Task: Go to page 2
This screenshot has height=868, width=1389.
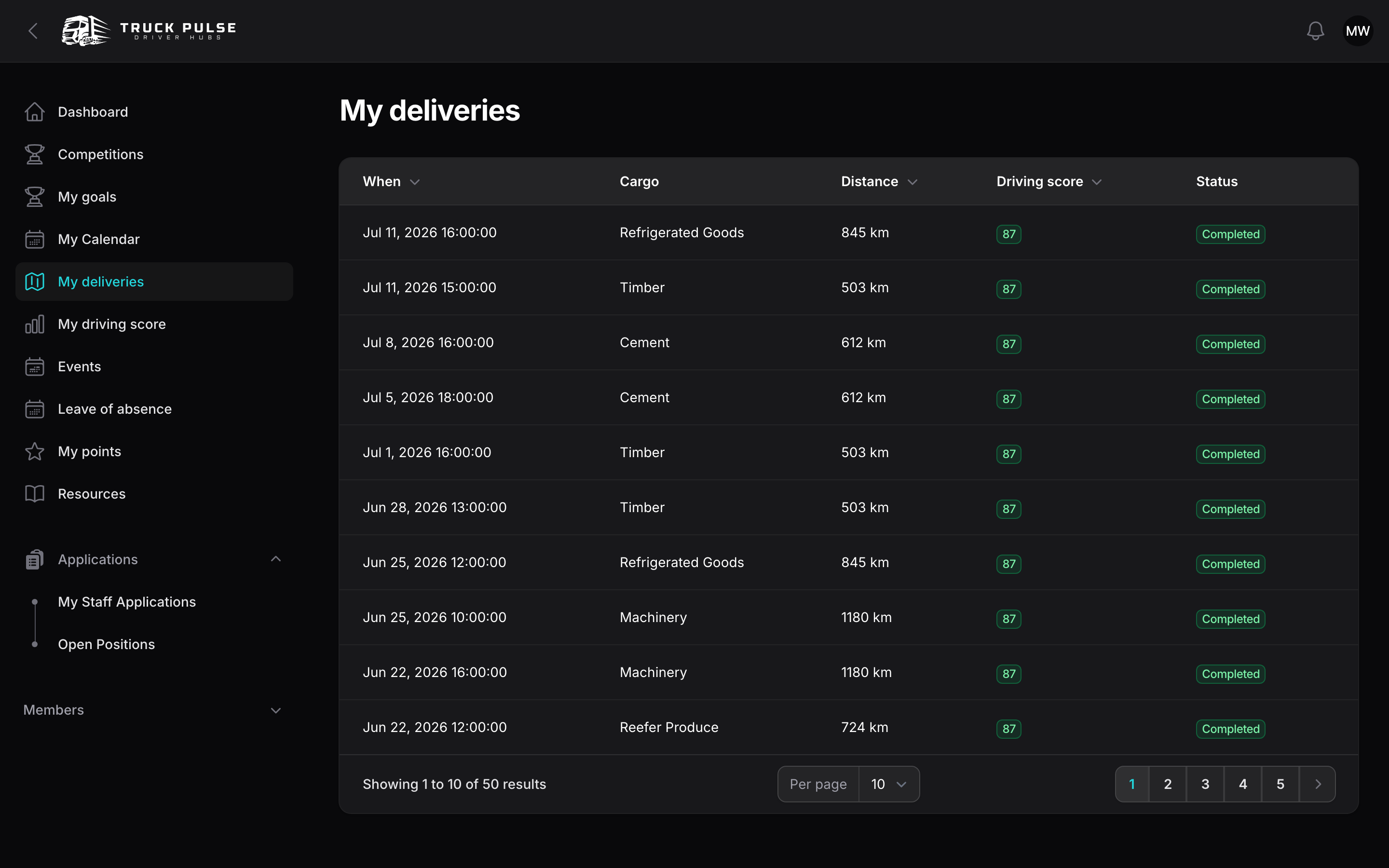Action: pyautogui.click(x=1168, y=784)
